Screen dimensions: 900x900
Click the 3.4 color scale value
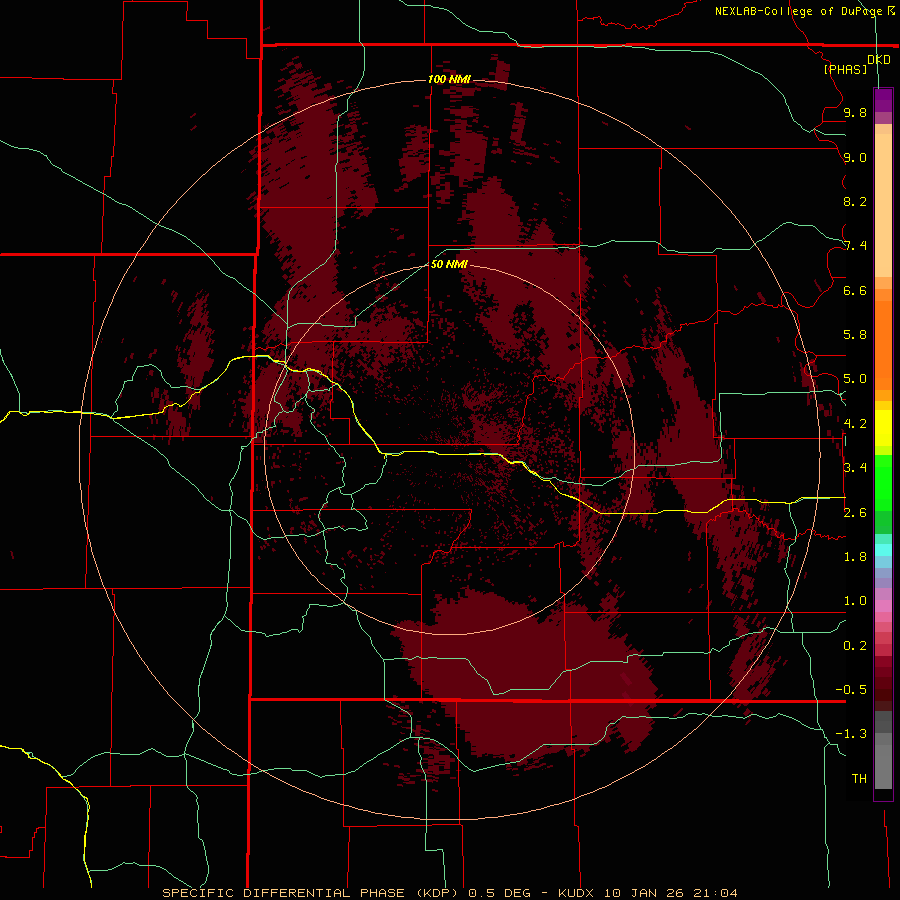point(855,467)
